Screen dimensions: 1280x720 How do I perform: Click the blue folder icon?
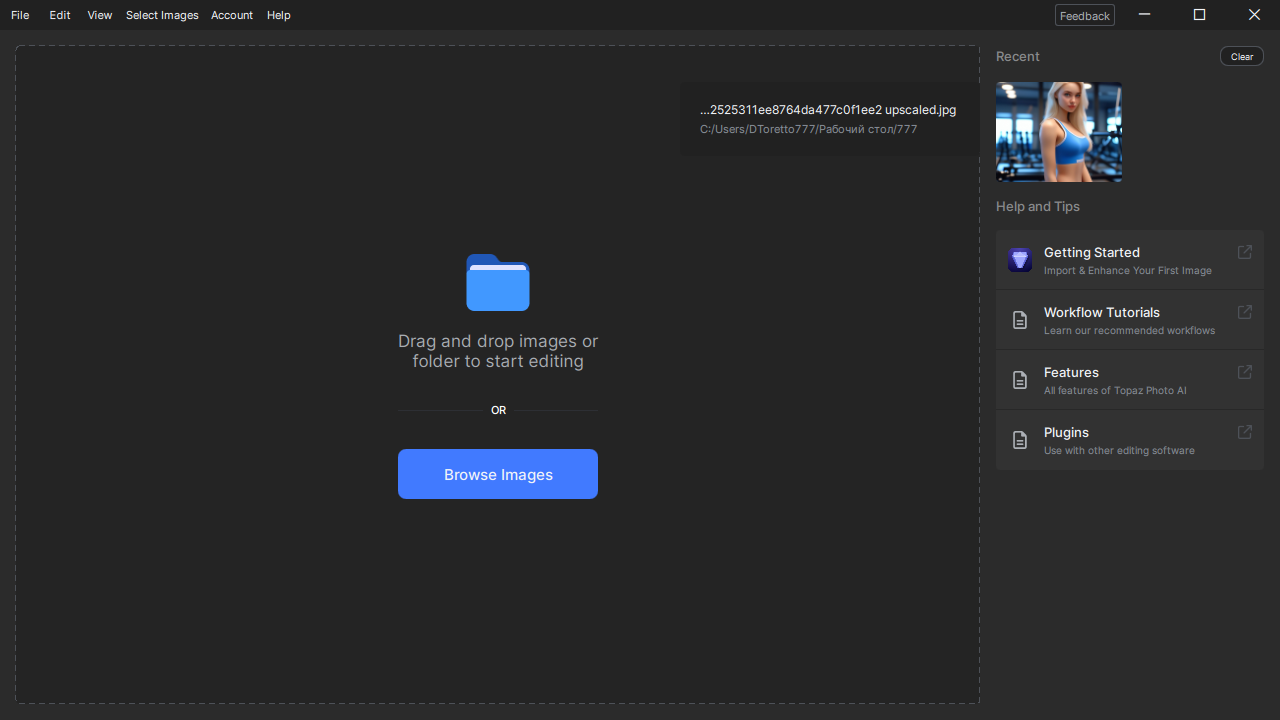[498, 283]
